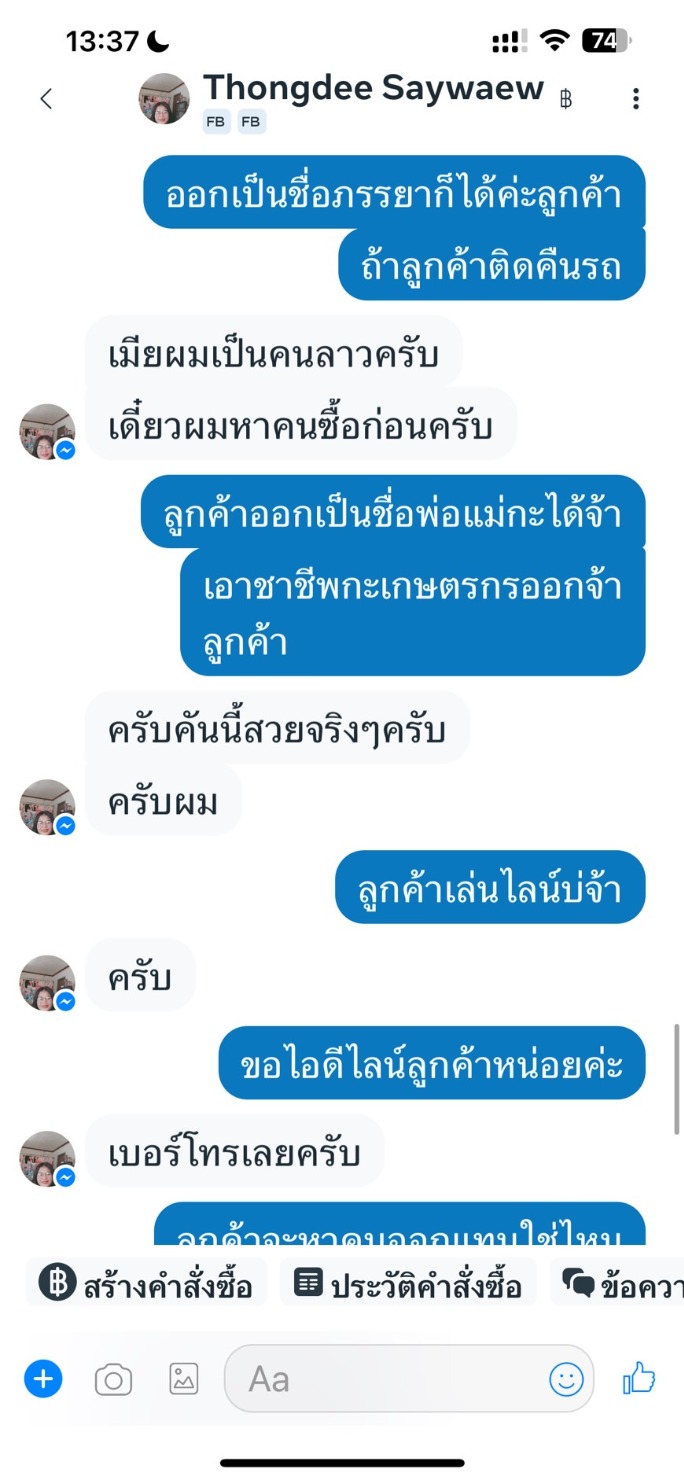Screen dimensions: 684x1480
Task: Open the camera icon
Action: coord(113,1380)
